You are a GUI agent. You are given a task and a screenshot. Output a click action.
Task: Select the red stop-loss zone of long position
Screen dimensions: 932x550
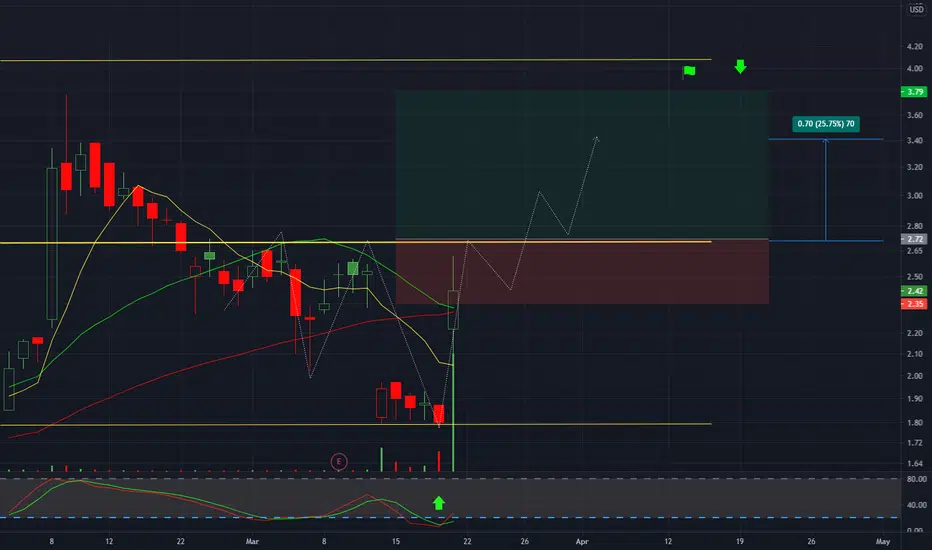pos(582,272)
